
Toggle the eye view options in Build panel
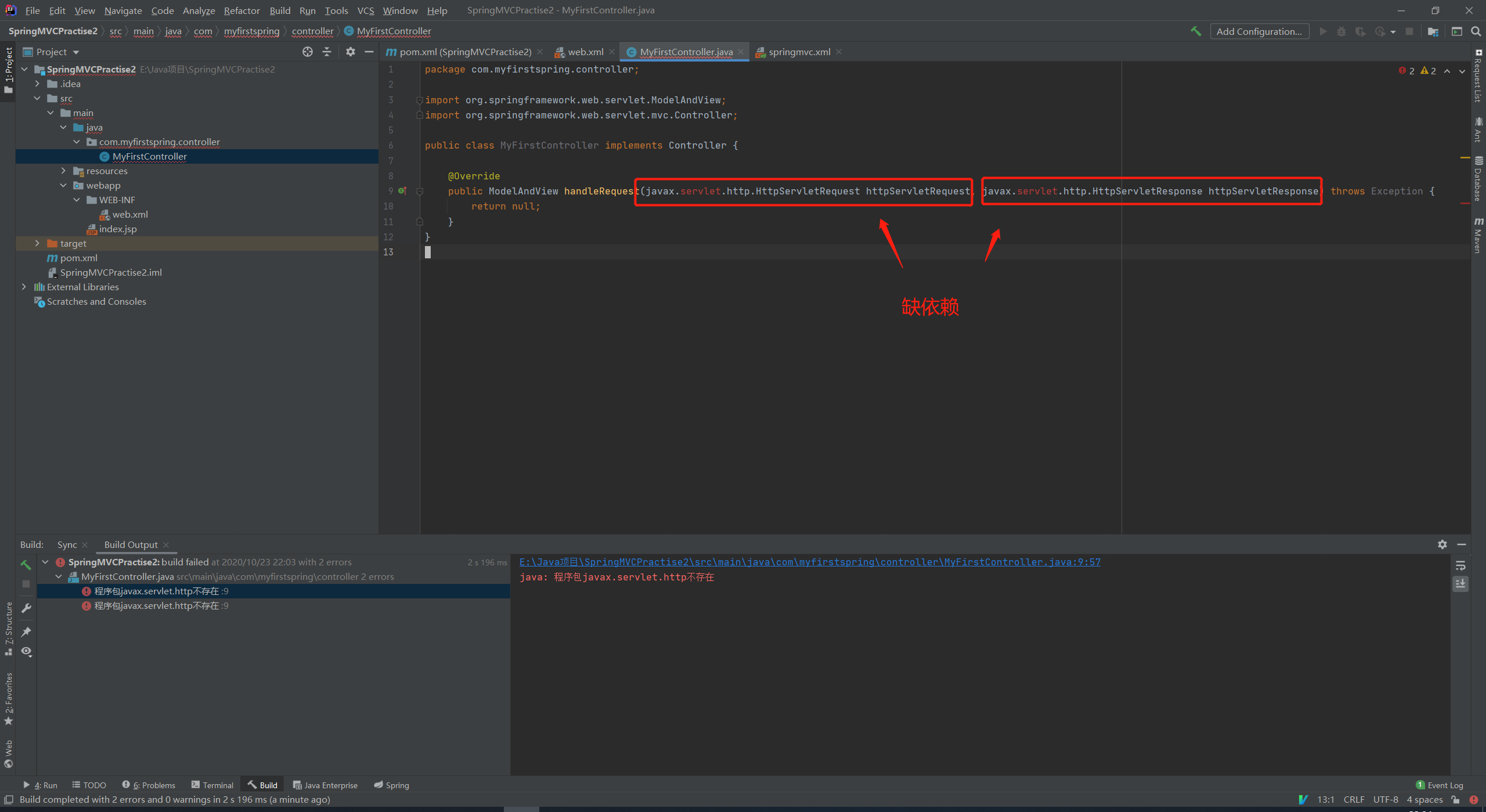coord(26,651)
